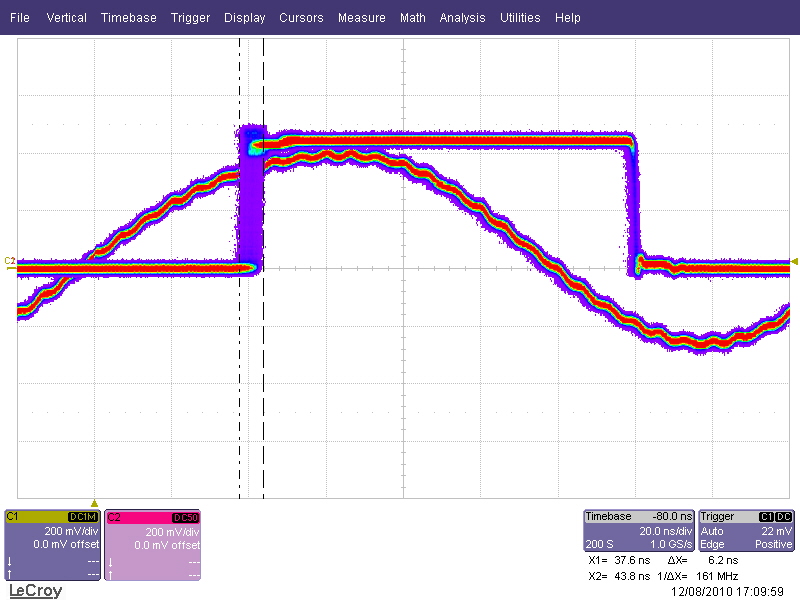This screenshot has width=800, height=600.
Task: Open the File menu
Action: [x=20, y=18]
